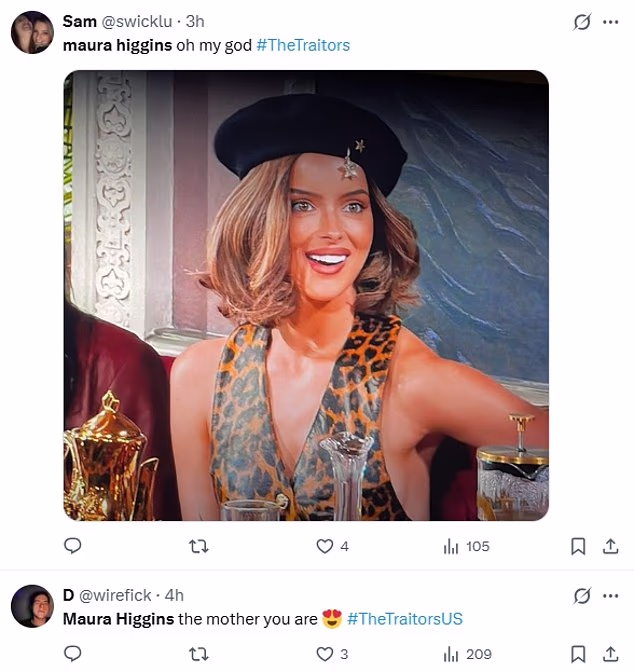Image resolution: width=634 pixels, height=672 pixels.
Task: Bookmark Sam's tweet
Action: pos(578,546)
